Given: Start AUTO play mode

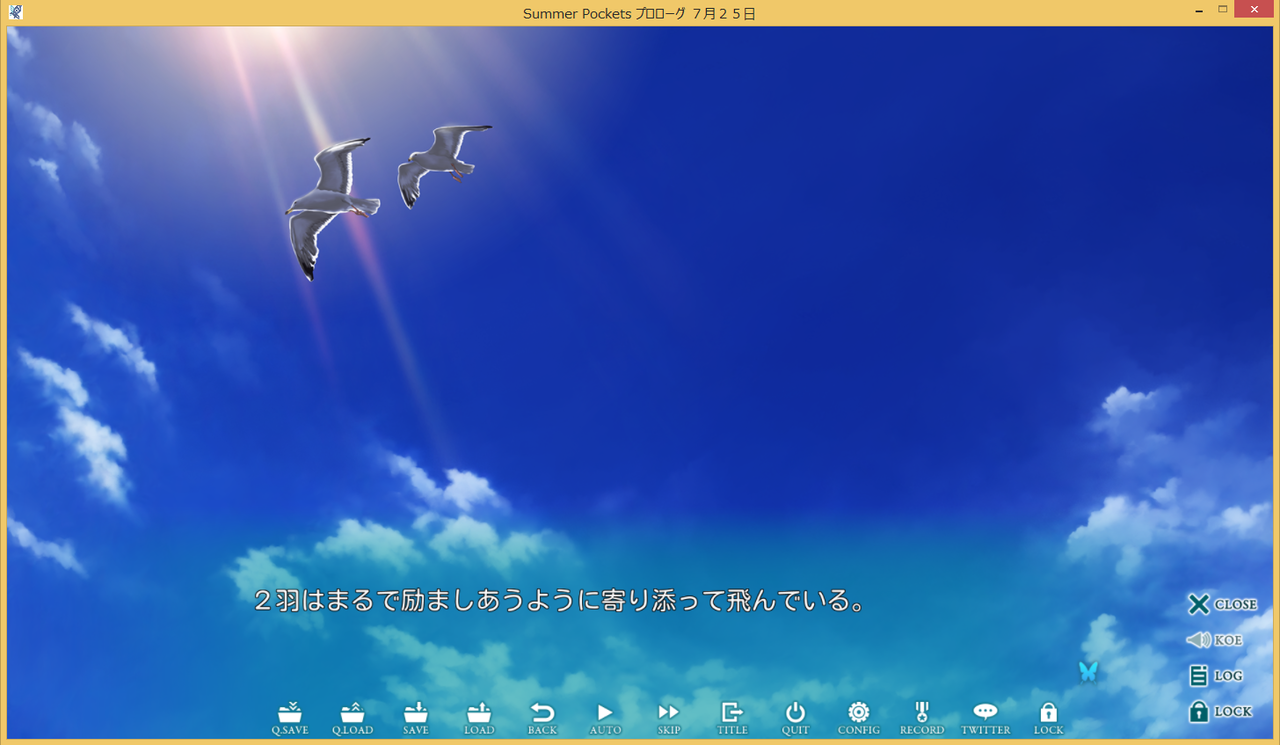Looking at the screenshot, I should coord(605,718).
